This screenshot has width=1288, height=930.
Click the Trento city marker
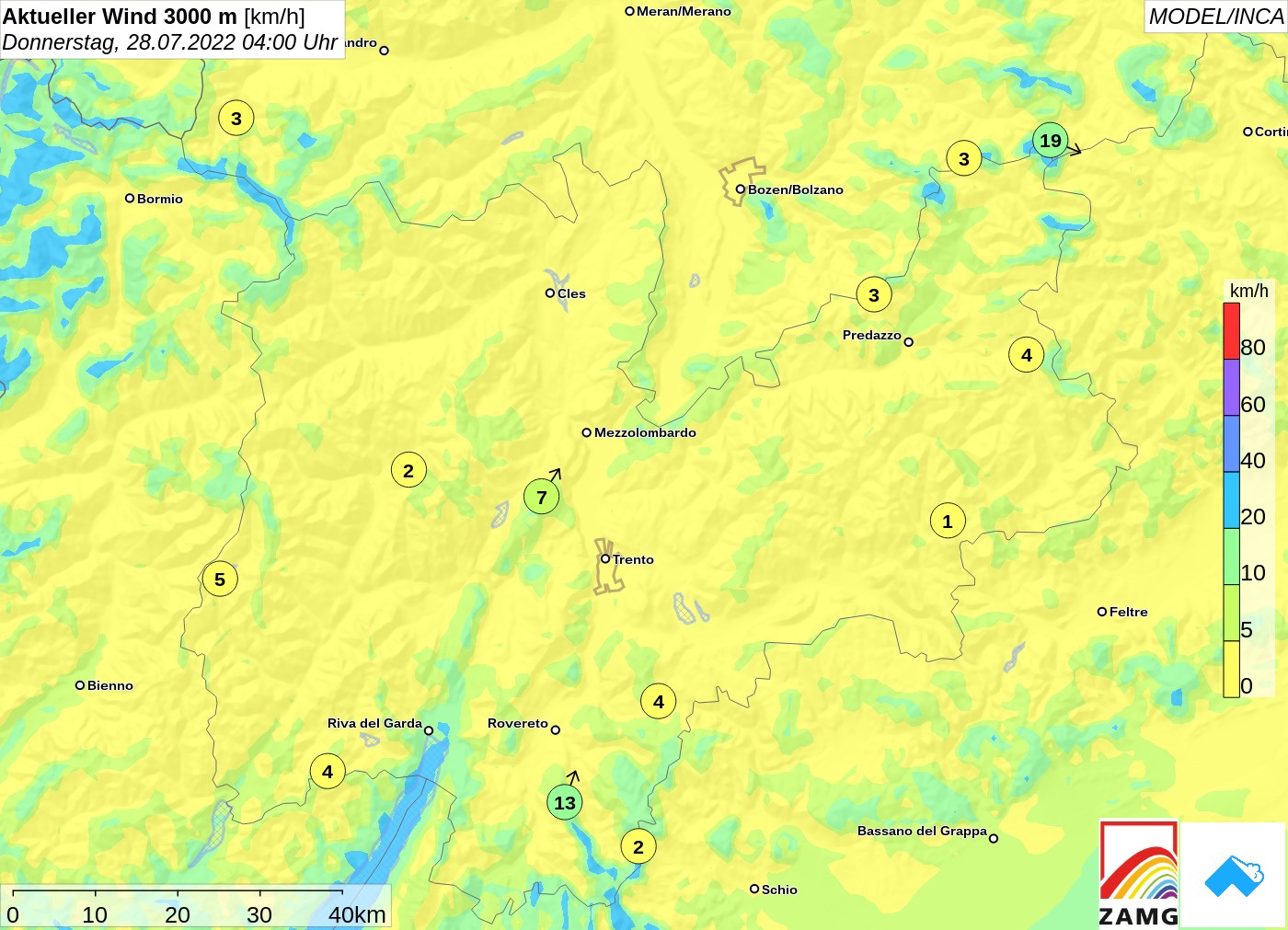click(605, 558)
